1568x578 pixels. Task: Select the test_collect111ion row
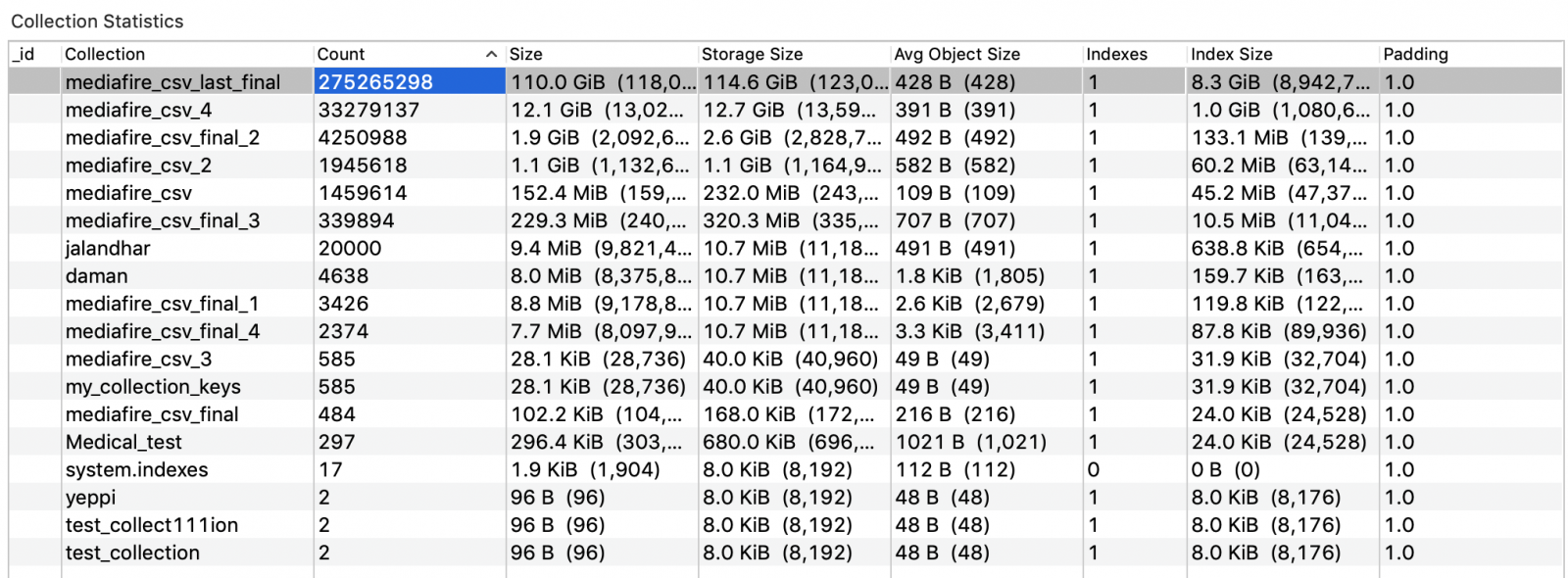pyautogui.click(x=151, y=525)
